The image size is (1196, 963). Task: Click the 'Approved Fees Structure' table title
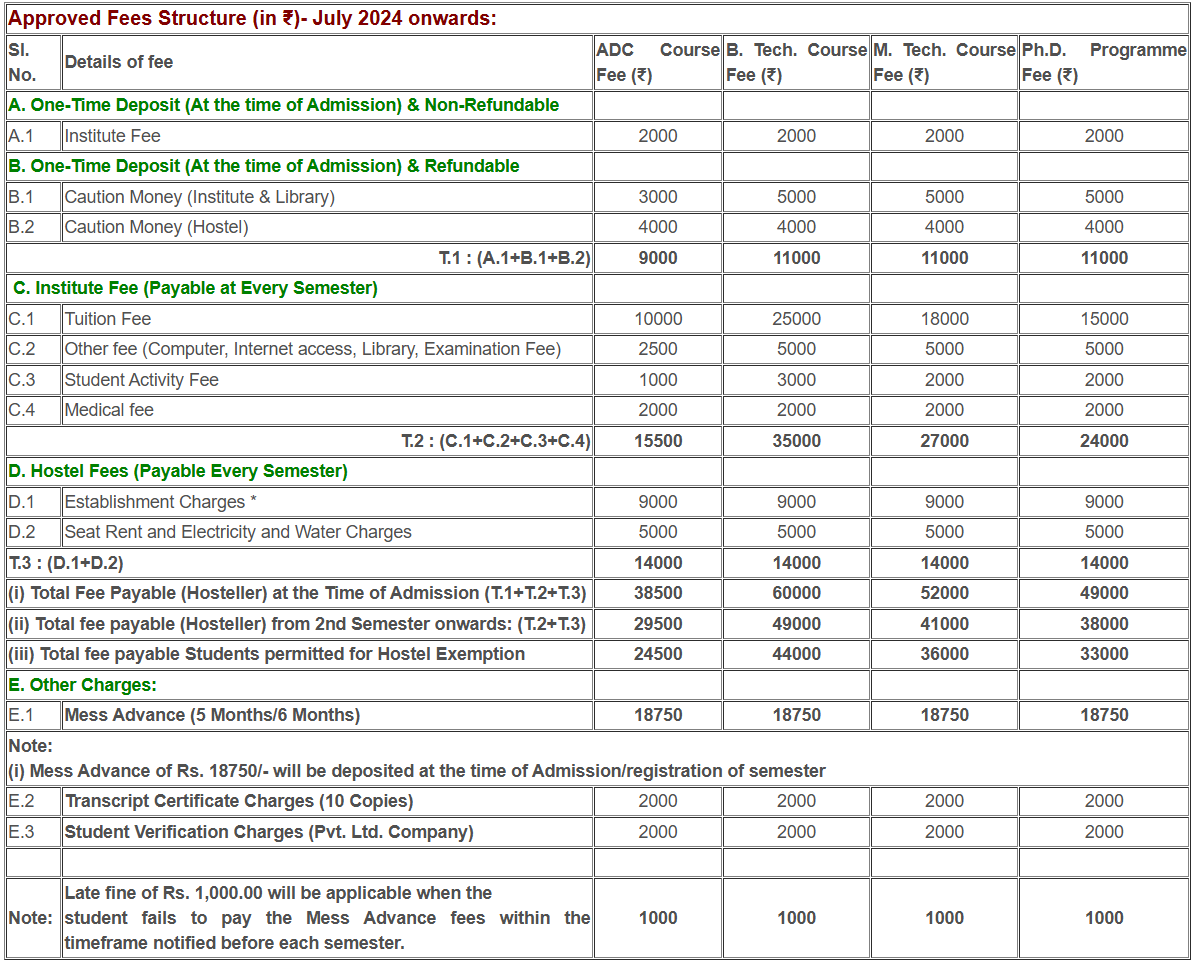(x=252, y=18)
